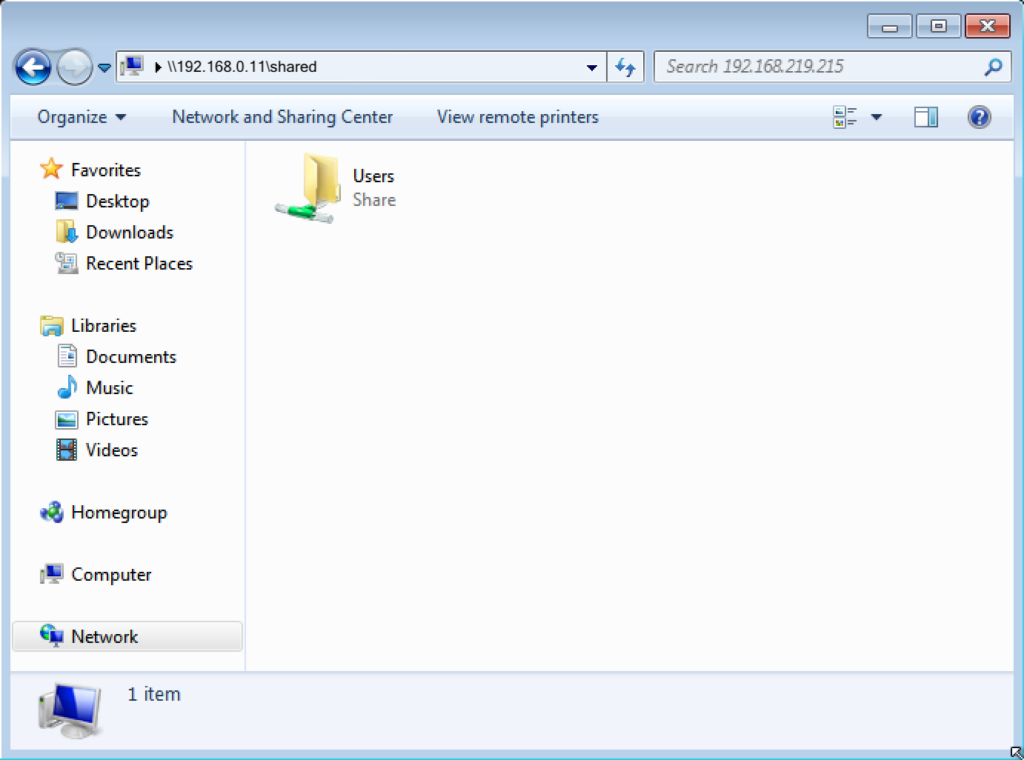
Task: Click the computer icon in details pane
Action: 71,711
